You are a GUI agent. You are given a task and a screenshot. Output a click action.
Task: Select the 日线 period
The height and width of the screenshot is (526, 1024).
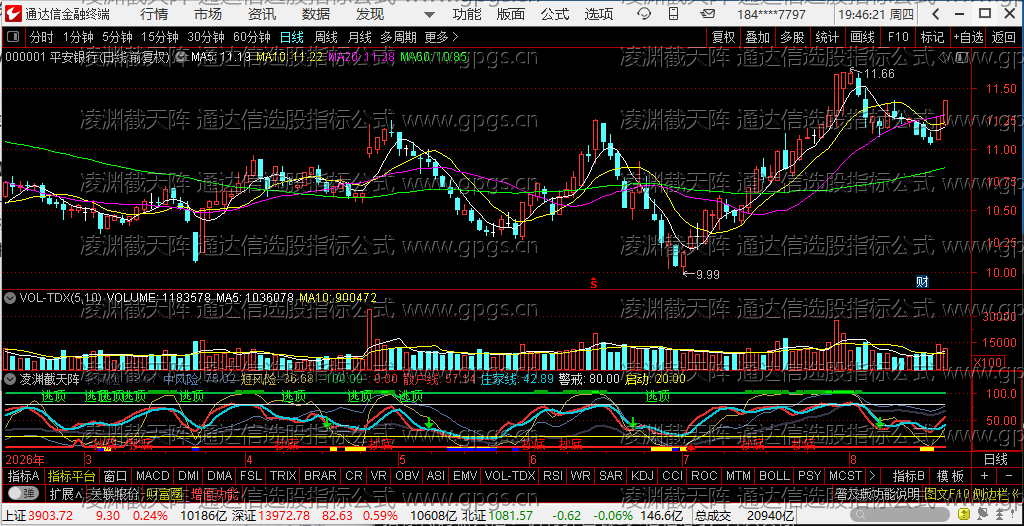(x=292, y=37)
